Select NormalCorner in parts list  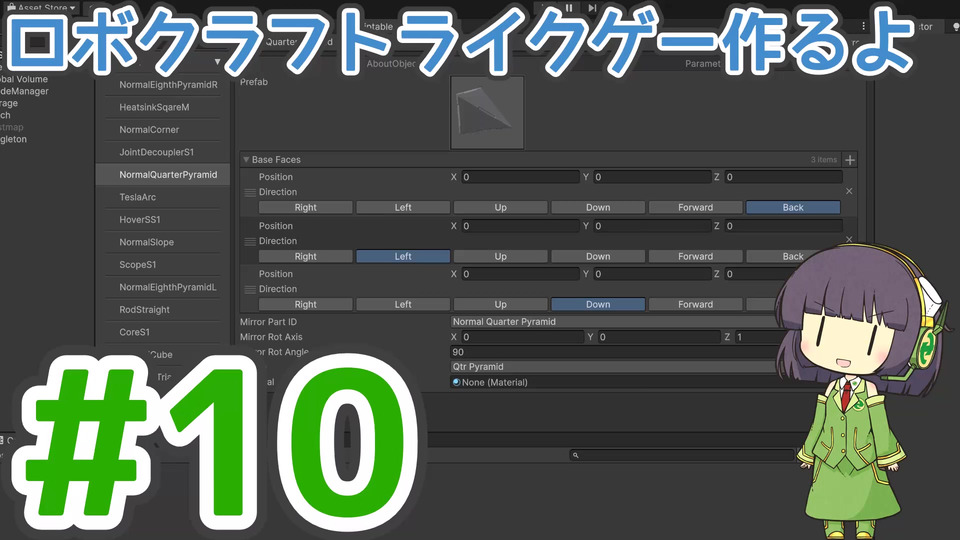point(149,130)
